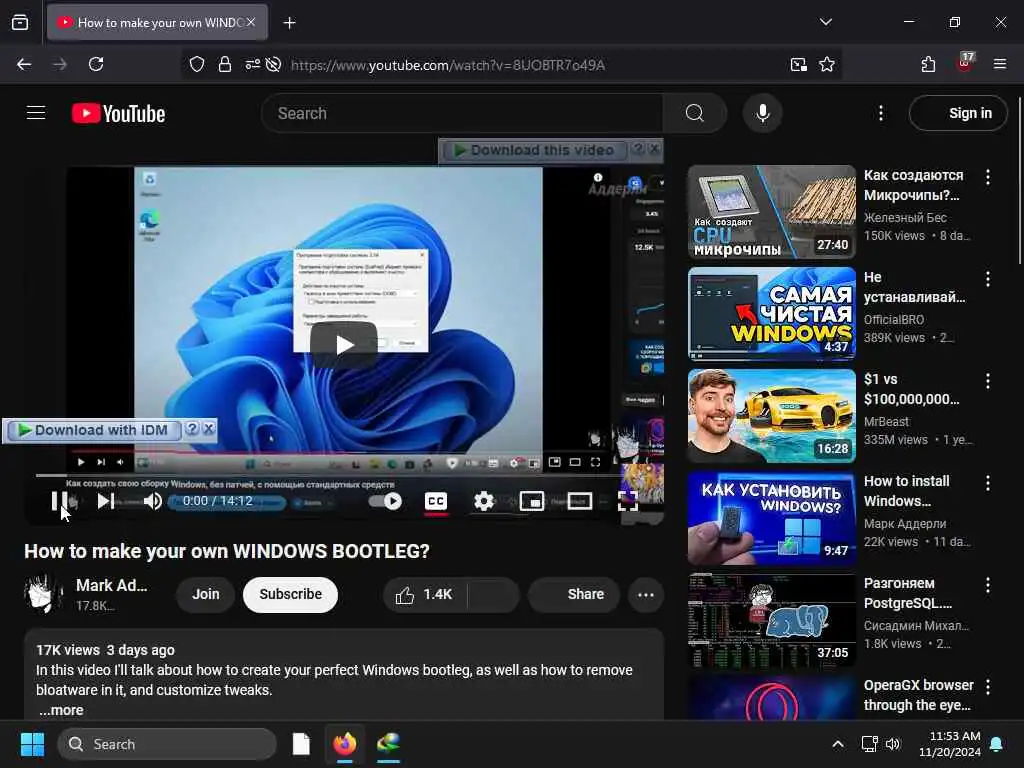Dislike the video

tap(493, 594)
